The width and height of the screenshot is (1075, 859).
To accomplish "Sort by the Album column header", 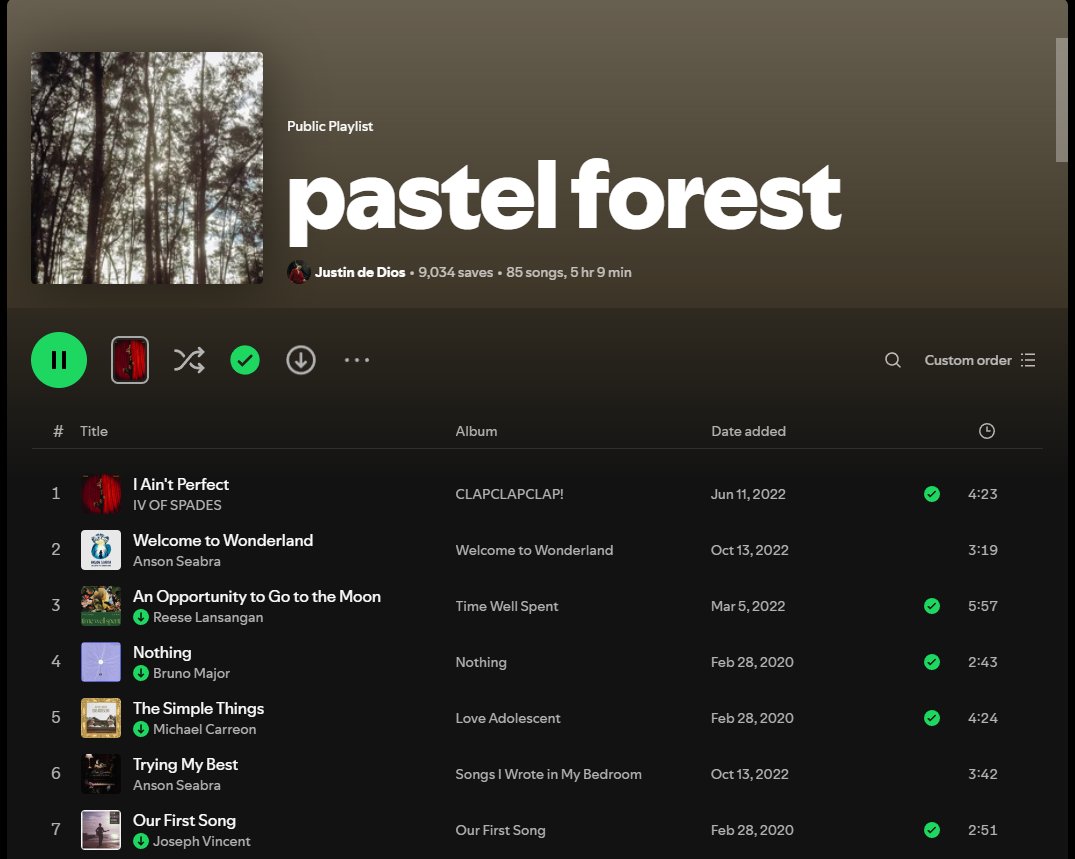I will pos(476,431).
